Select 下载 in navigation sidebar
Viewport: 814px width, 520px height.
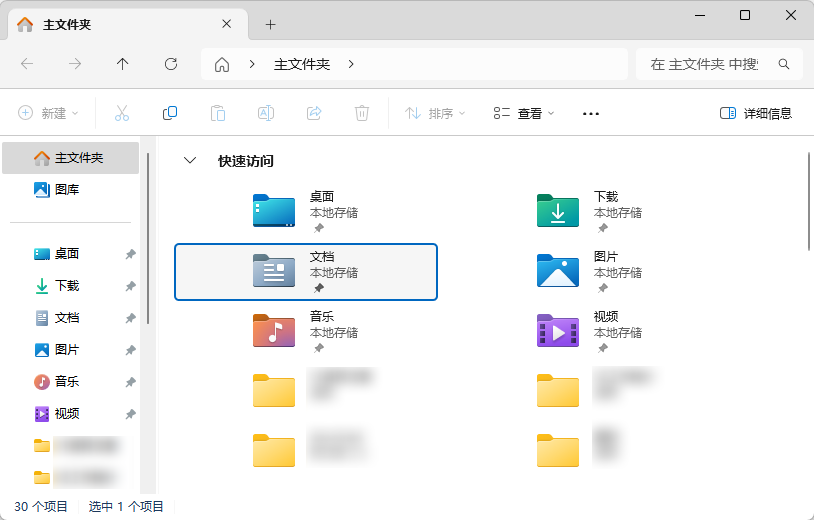click(x=71, y=286)
